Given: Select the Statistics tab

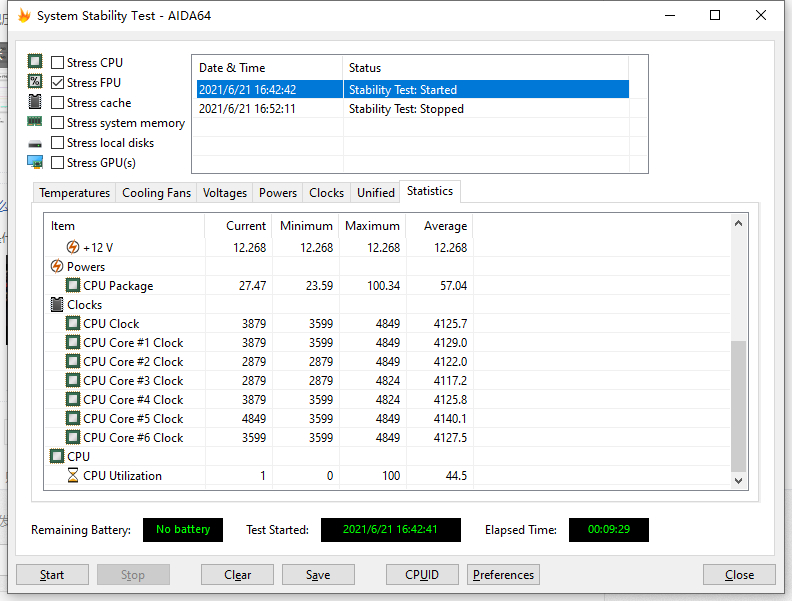Looking at the screenshot, I should (430, 191).
